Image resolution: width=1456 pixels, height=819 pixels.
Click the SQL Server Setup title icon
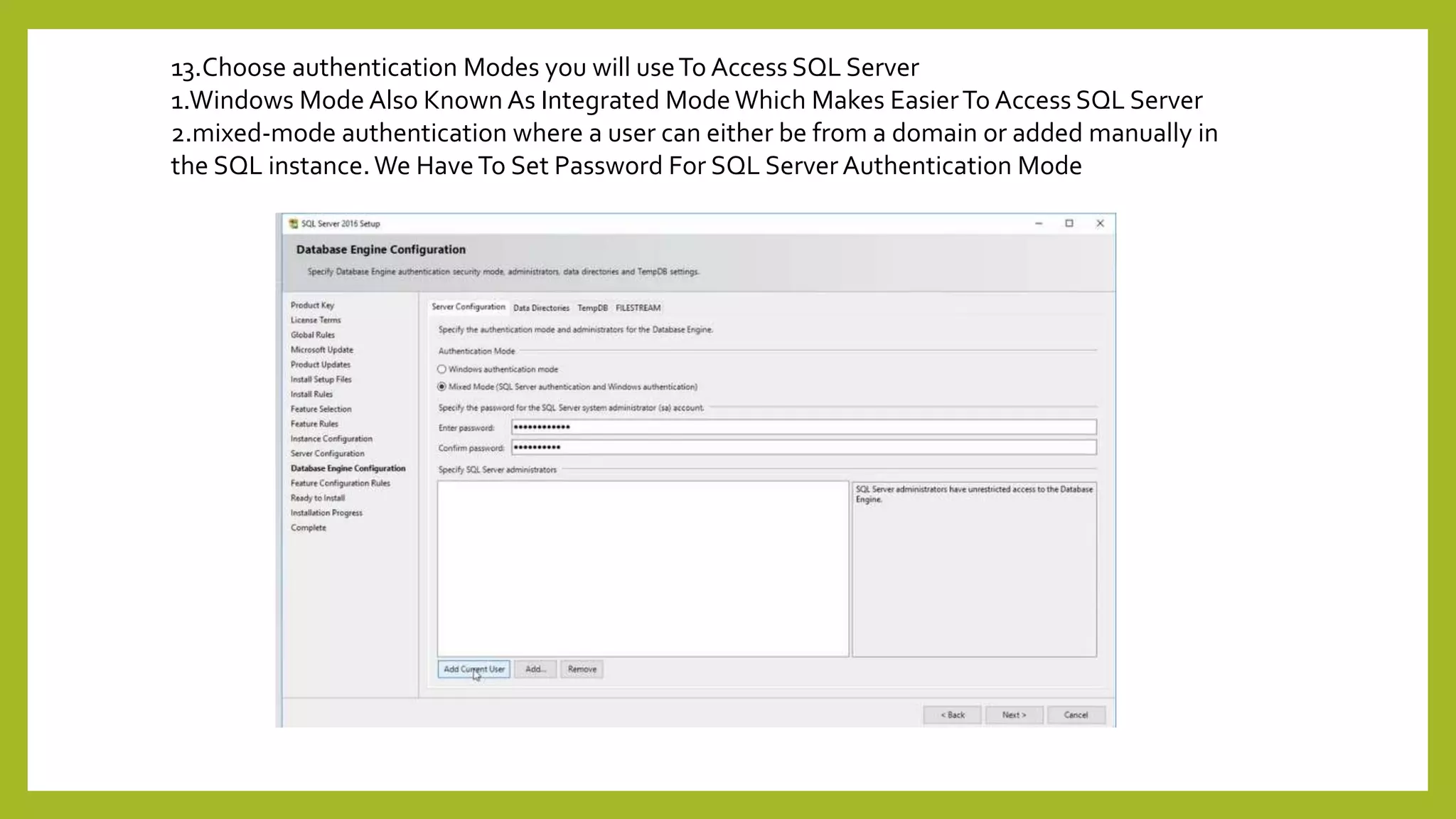point(294,223)
